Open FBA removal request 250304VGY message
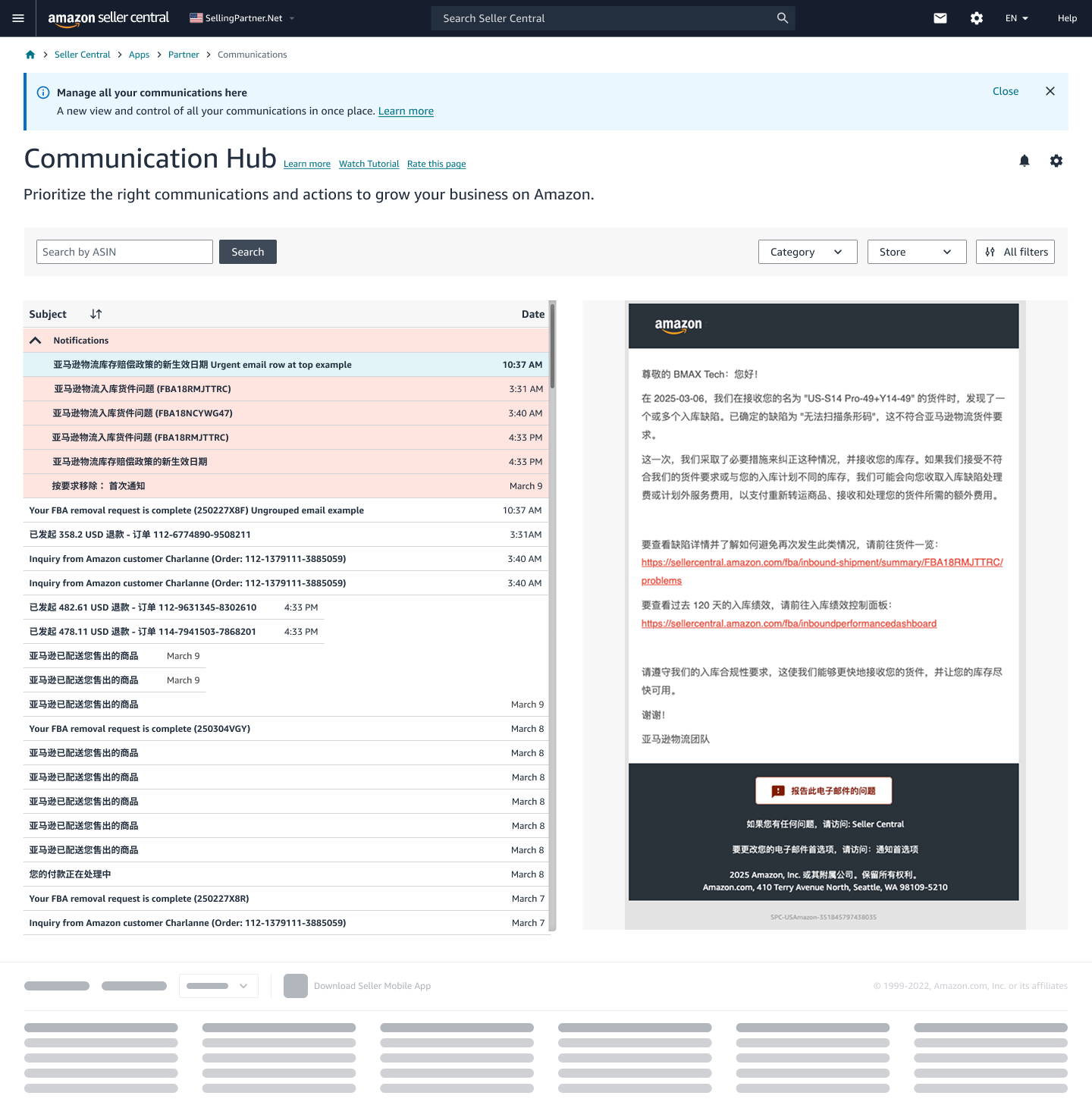The image size is (1092, 1105). [286, 729]
